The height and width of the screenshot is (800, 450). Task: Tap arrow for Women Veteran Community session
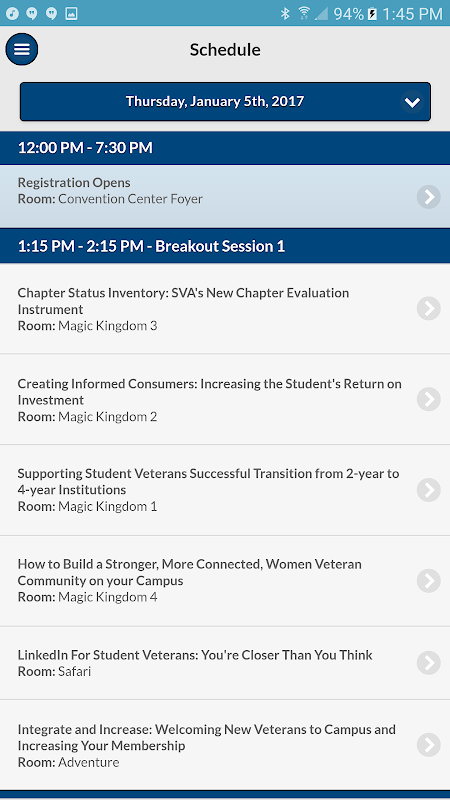429,581
